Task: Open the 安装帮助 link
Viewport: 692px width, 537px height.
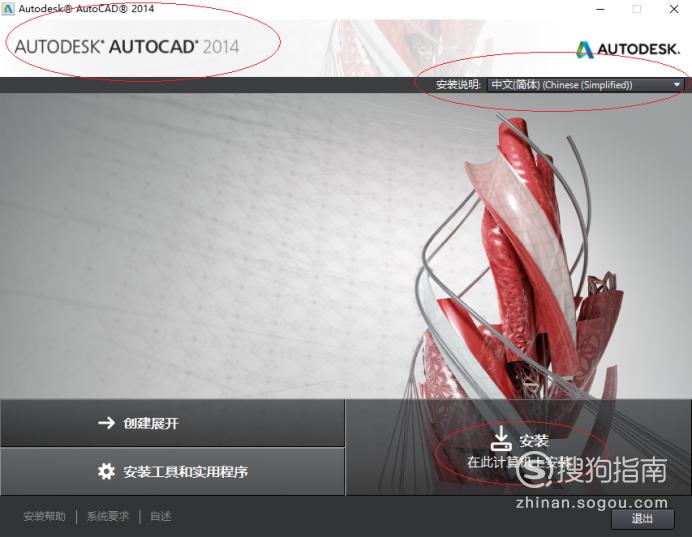Action: coord(45,516)
